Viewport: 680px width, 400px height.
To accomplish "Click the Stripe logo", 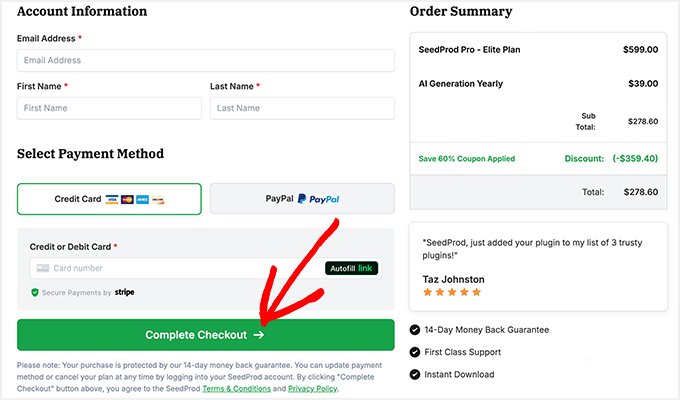I will [x=124, y=293].
